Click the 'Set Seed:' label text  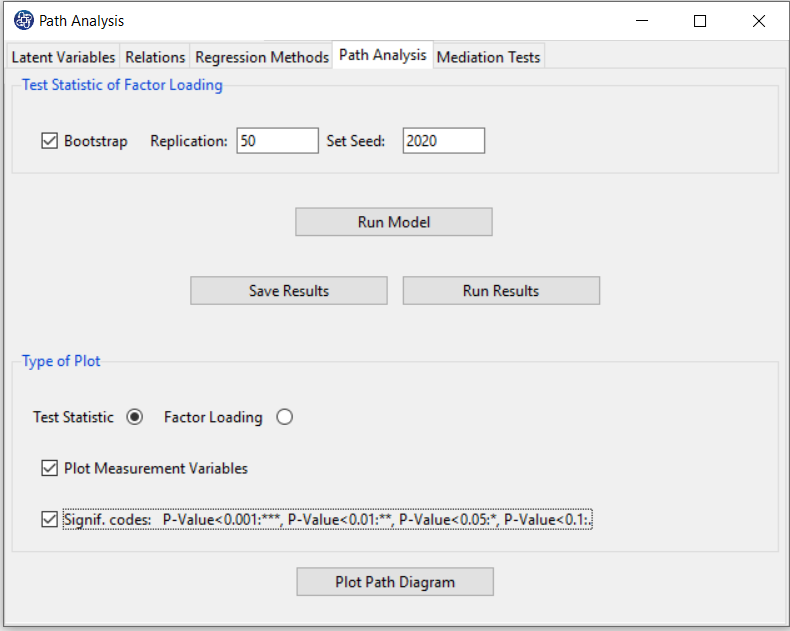[x=356, y=141]
